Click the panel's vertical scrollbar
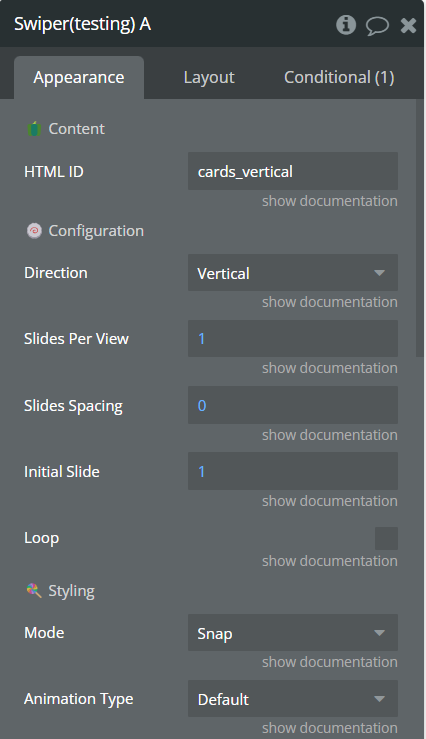The image size is (426, 739). click(x=420, y=228)
